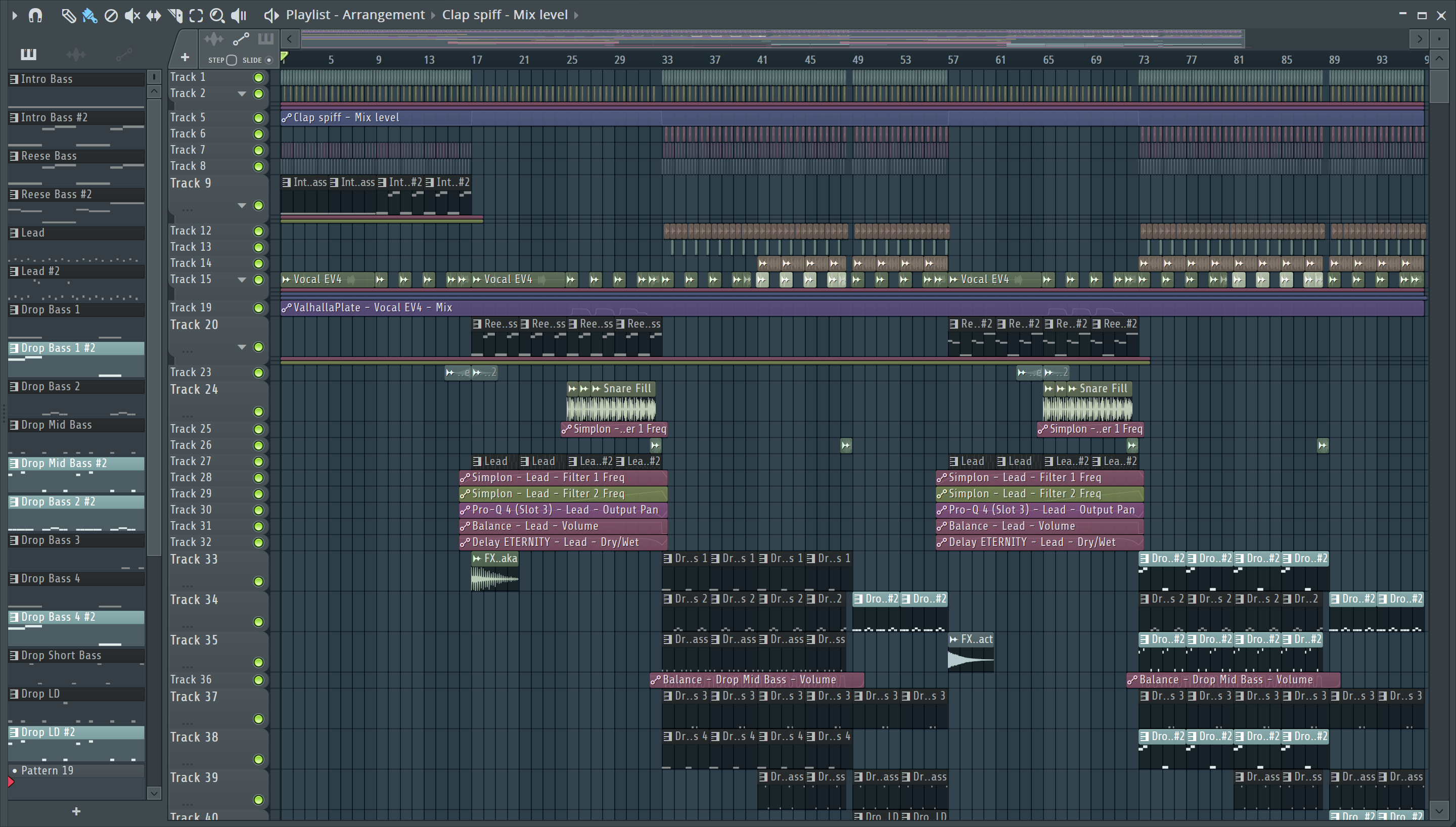Select the ValhallaPlate - Vocal EV4 - Mix clip

[x=852, y=308]
